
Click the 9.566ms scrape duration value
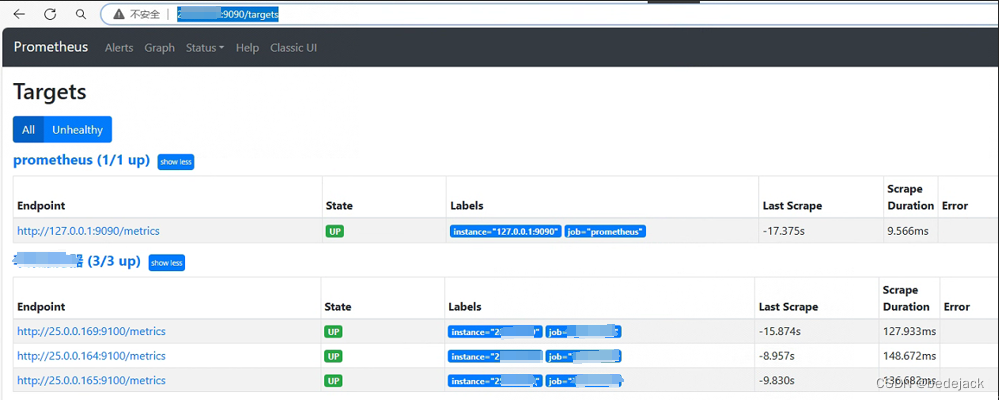coord(908,231)
